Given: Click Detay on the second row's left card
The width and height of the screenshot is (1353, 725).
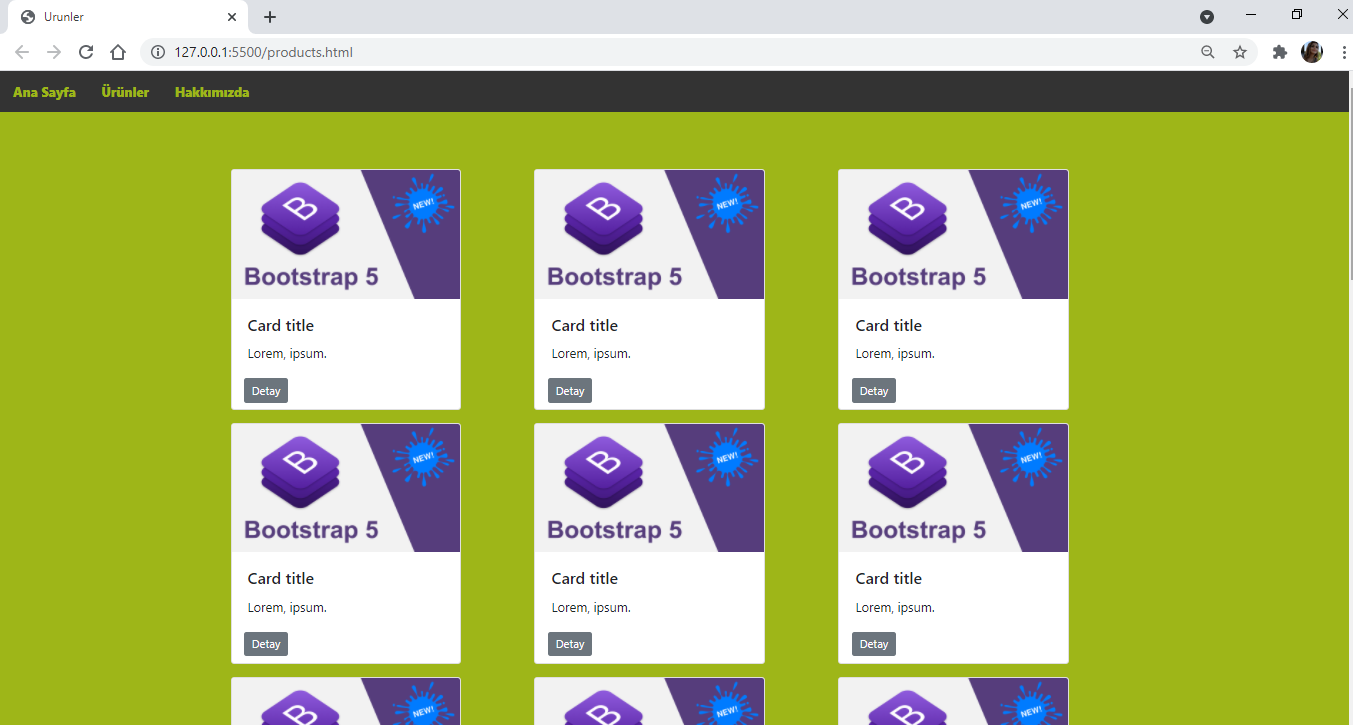Looking at the screenshot, I should pos(266,644).
